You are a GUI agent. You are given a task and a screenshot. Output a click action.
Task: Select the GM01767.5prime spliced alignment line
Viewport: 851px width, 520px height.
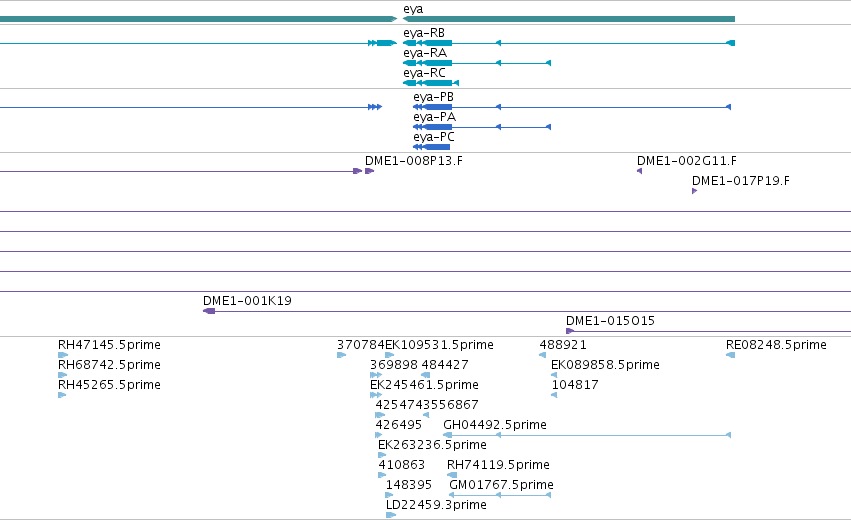[x=500, y=495]
